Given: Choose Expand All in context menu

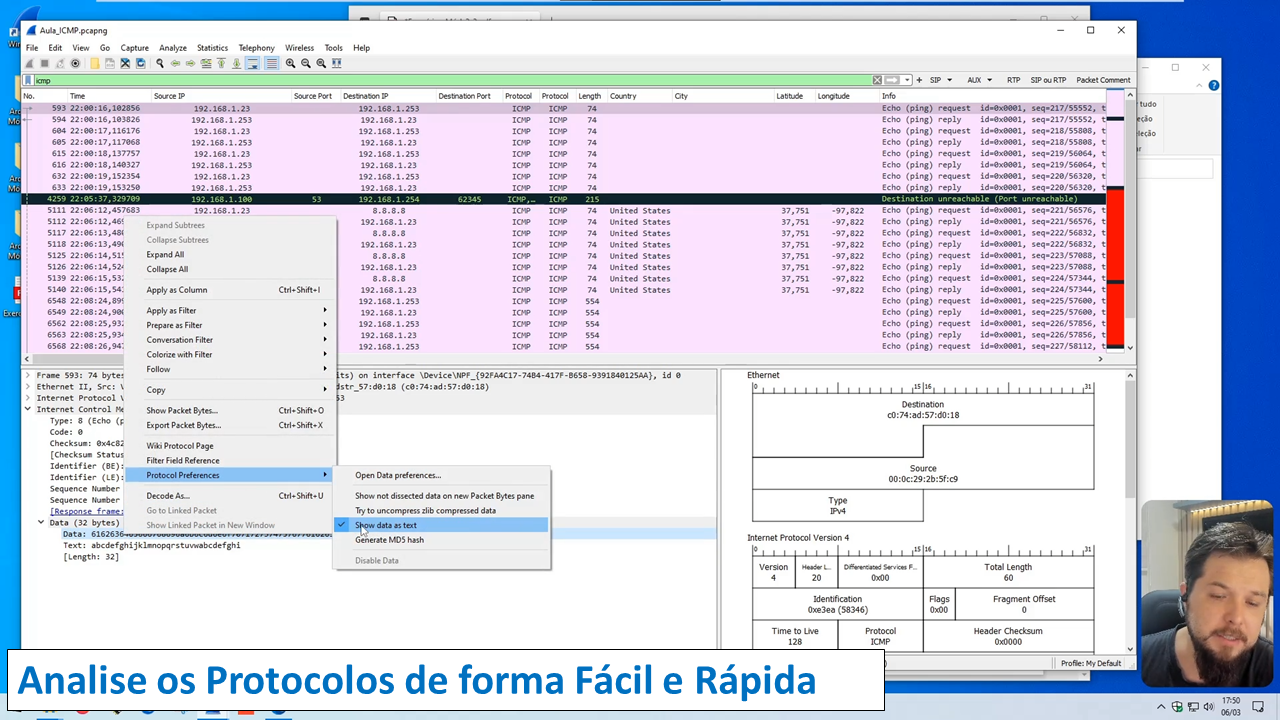Looking at the screenshot, I should 229,255.
